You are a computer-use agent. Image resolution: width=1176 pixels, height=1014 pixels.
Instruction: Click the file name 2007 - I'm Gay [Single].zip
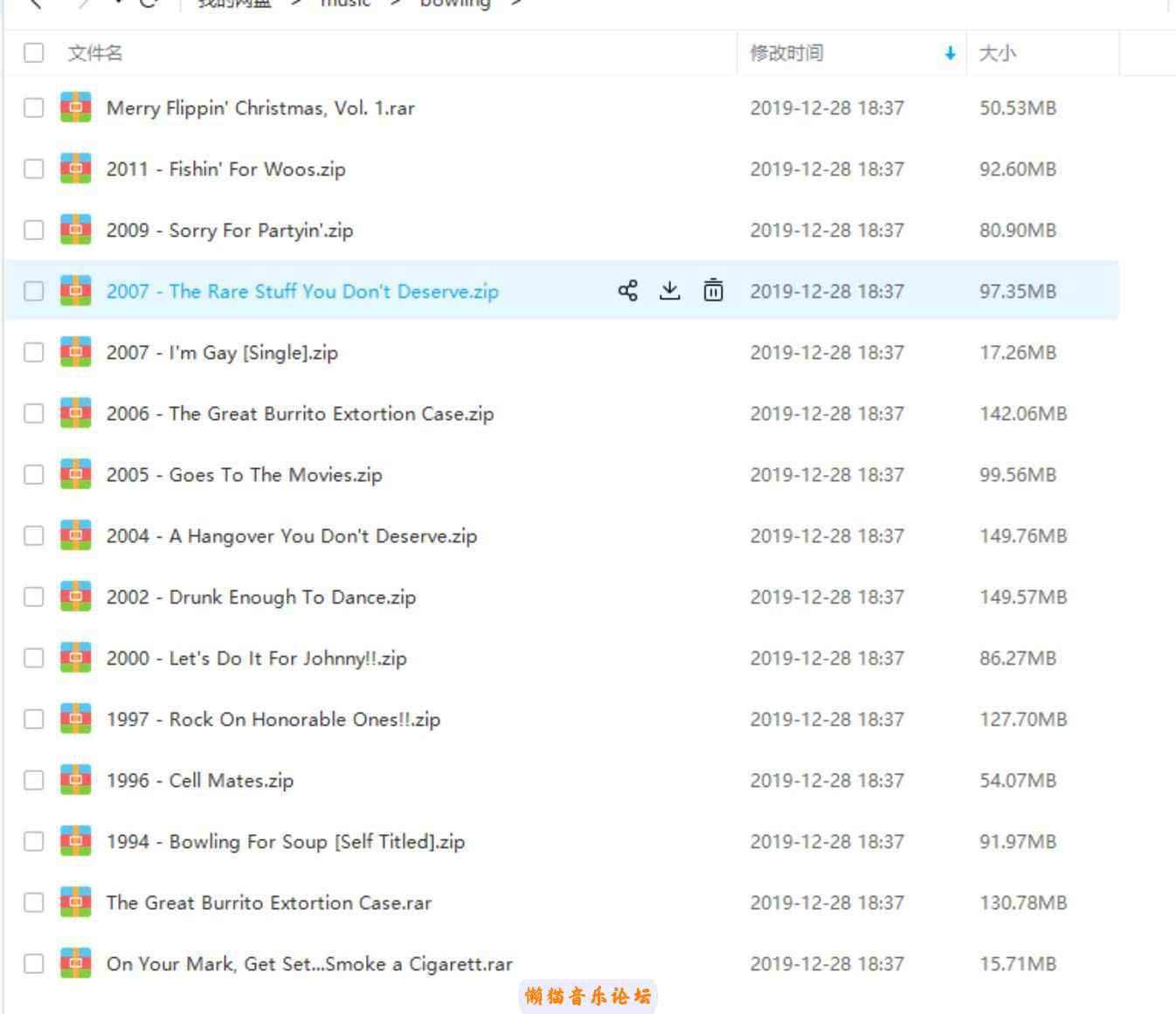click(222, 353)
